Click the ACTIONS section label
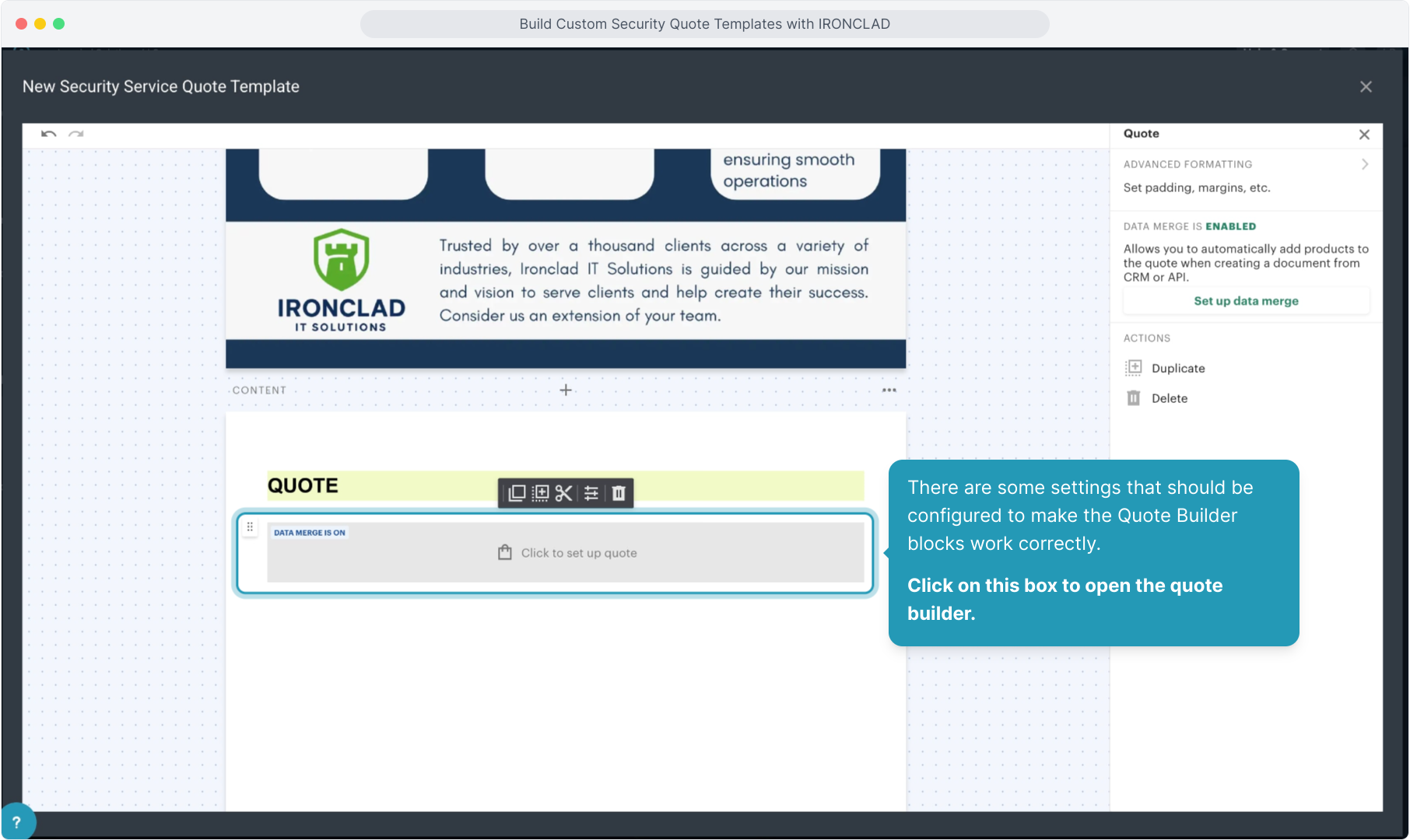This screenshot has width=1410, height=840. [x=1147, y=338]
